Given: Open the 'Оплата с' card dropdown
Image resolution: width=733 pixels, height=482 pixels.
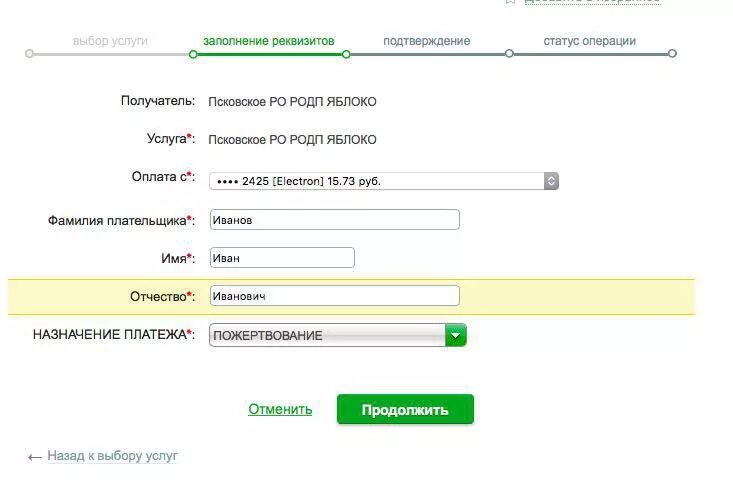Looking at the screenshot, I should pos(384,181).
